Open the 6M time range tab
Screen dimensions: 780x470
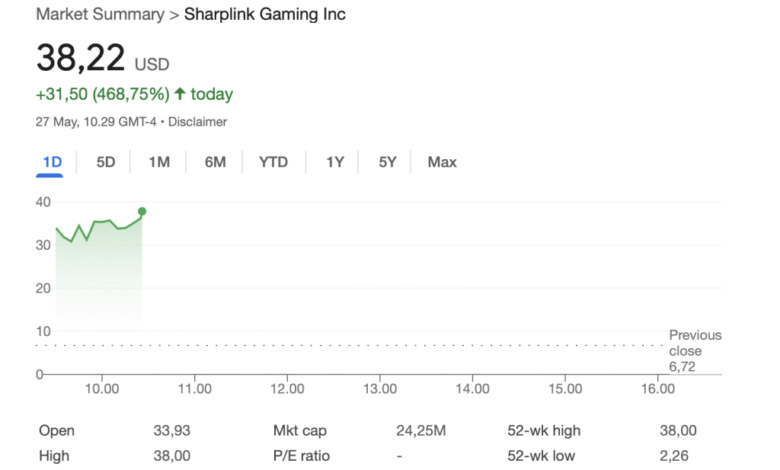click(x=215, y=162)
